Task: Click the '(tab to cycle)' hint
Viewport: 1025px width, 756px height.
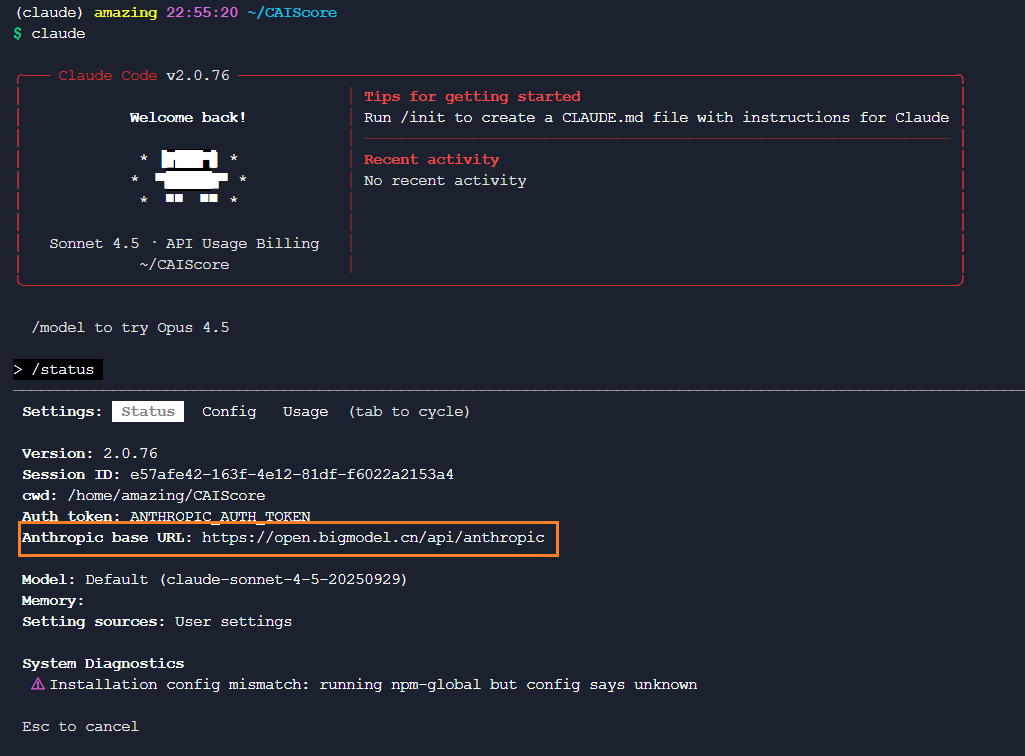Action: coord(409,411)
